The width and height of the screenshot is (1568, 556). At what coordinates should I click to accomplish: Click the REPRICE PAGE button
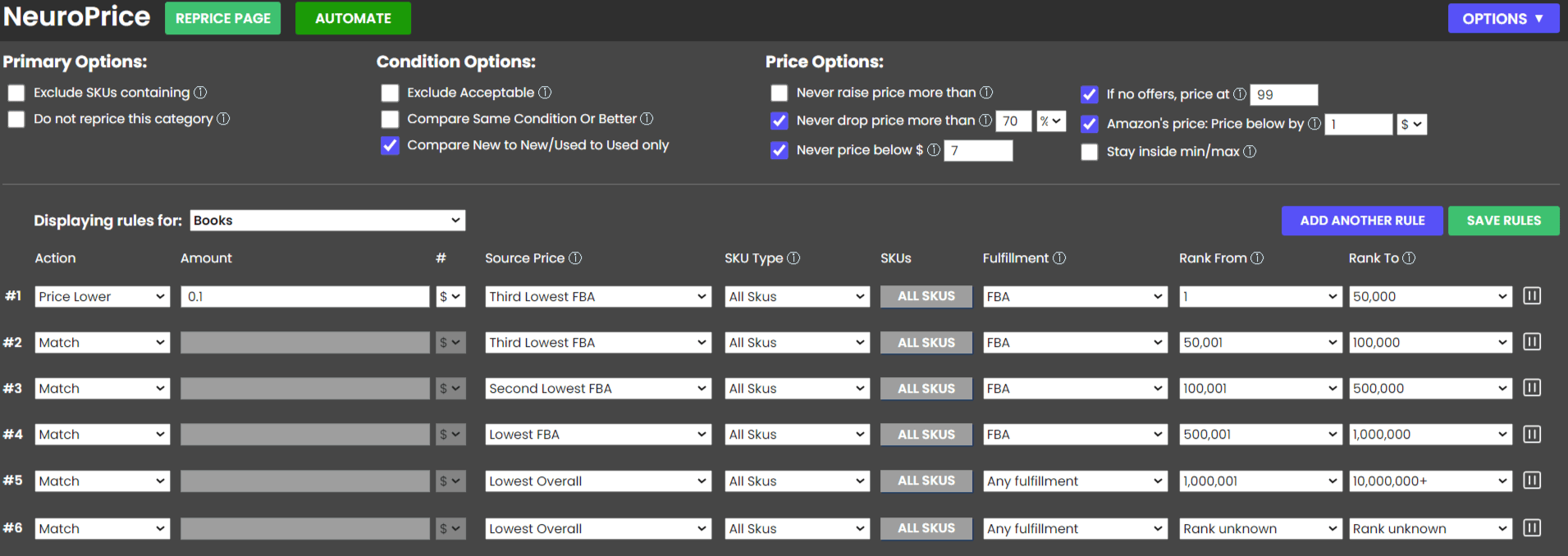(x=222, y=18)
